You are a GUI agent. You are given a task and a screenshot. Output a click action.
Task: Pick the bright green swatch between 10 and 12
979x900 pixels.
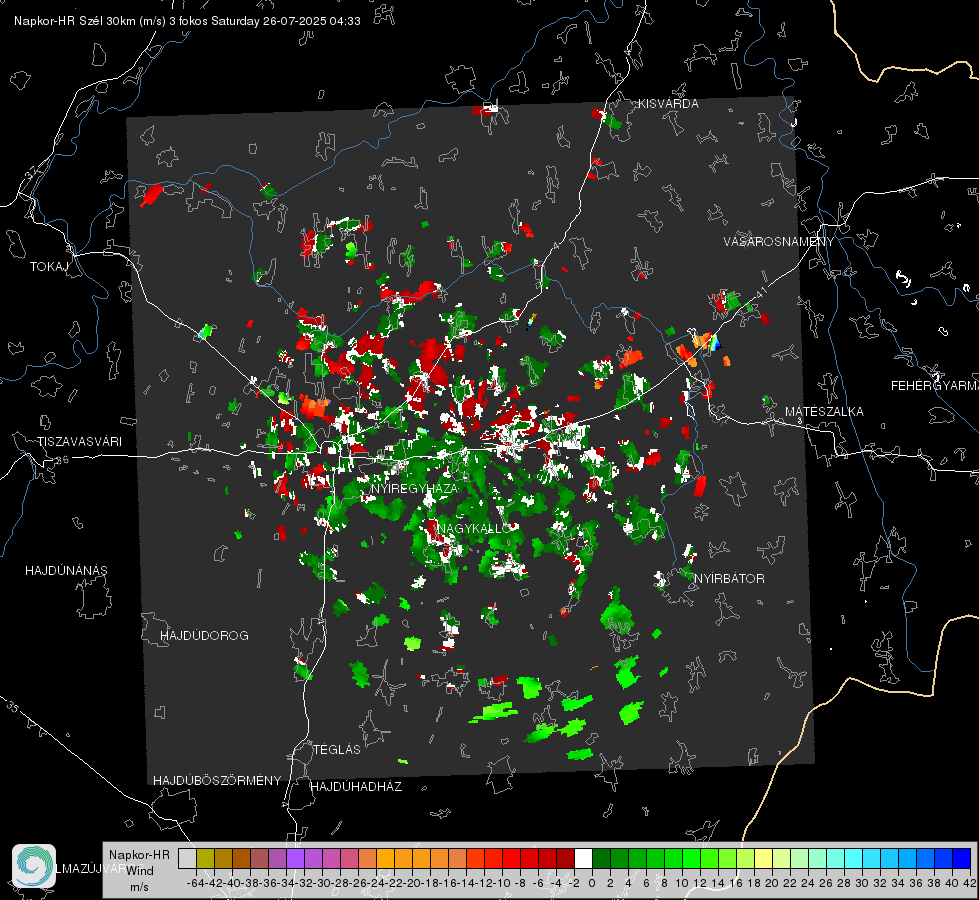[x=691, y=859]
